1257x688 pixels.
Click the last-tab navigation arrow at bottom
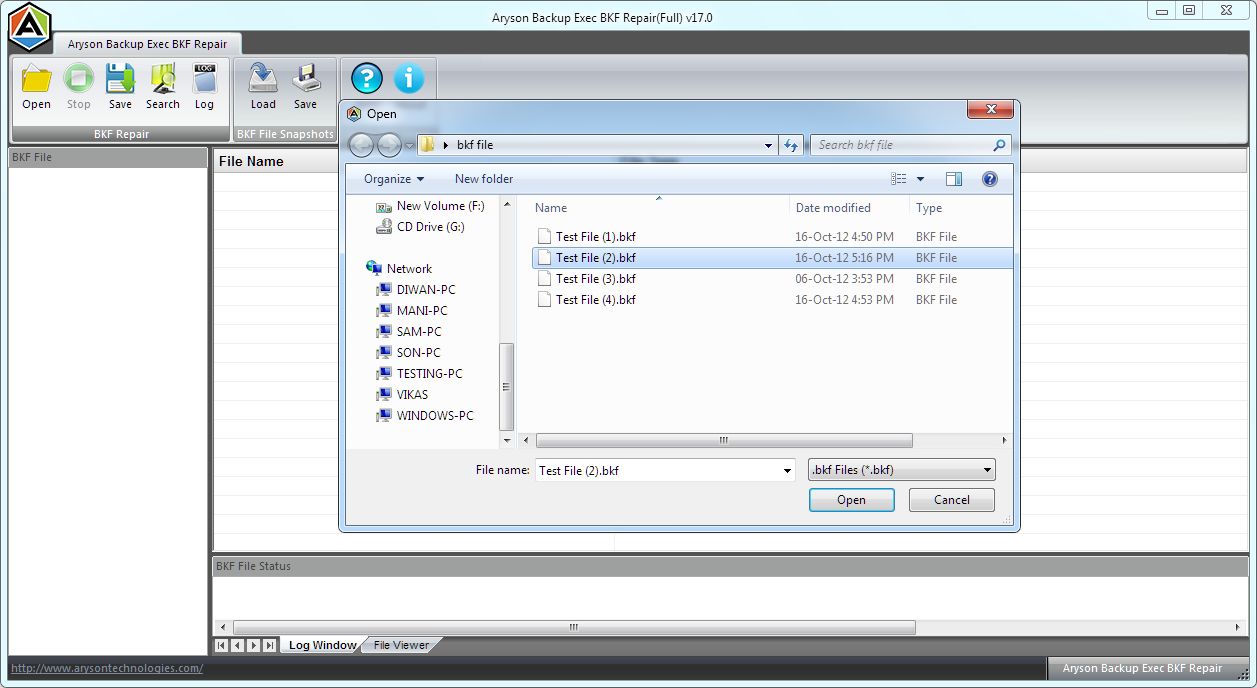coord(270,646)
